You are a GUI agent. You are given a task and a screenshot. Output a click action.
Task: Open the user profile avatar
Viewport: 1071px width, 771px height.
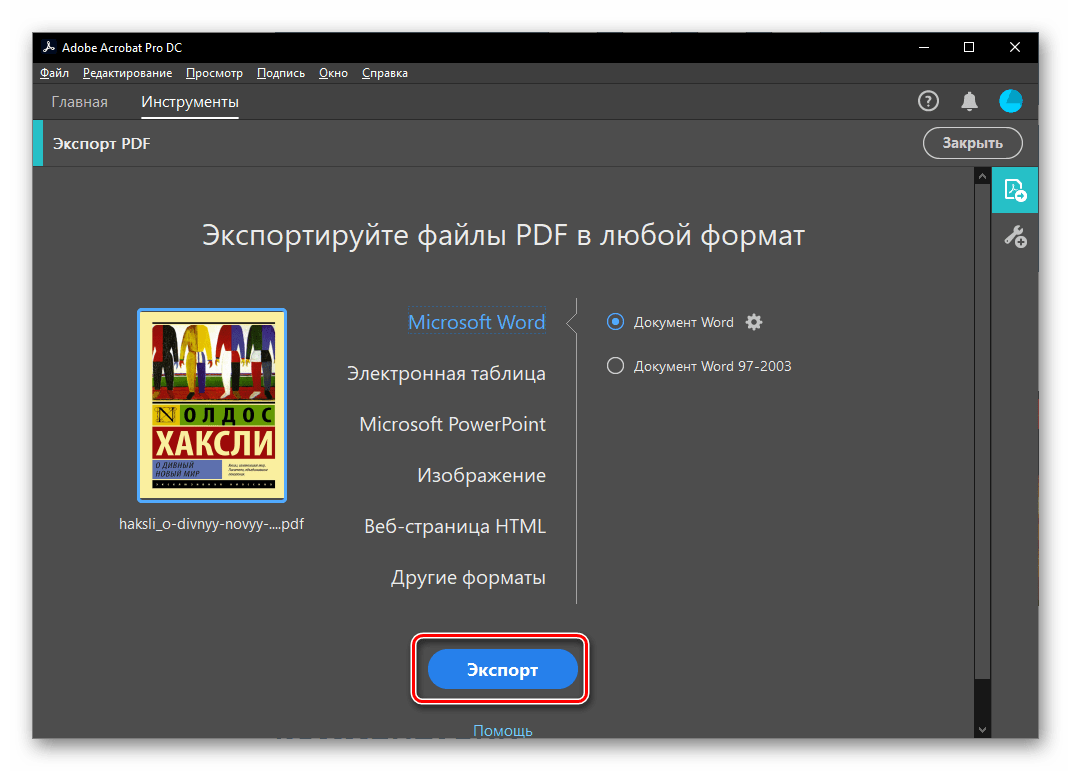click(1010, 101)
